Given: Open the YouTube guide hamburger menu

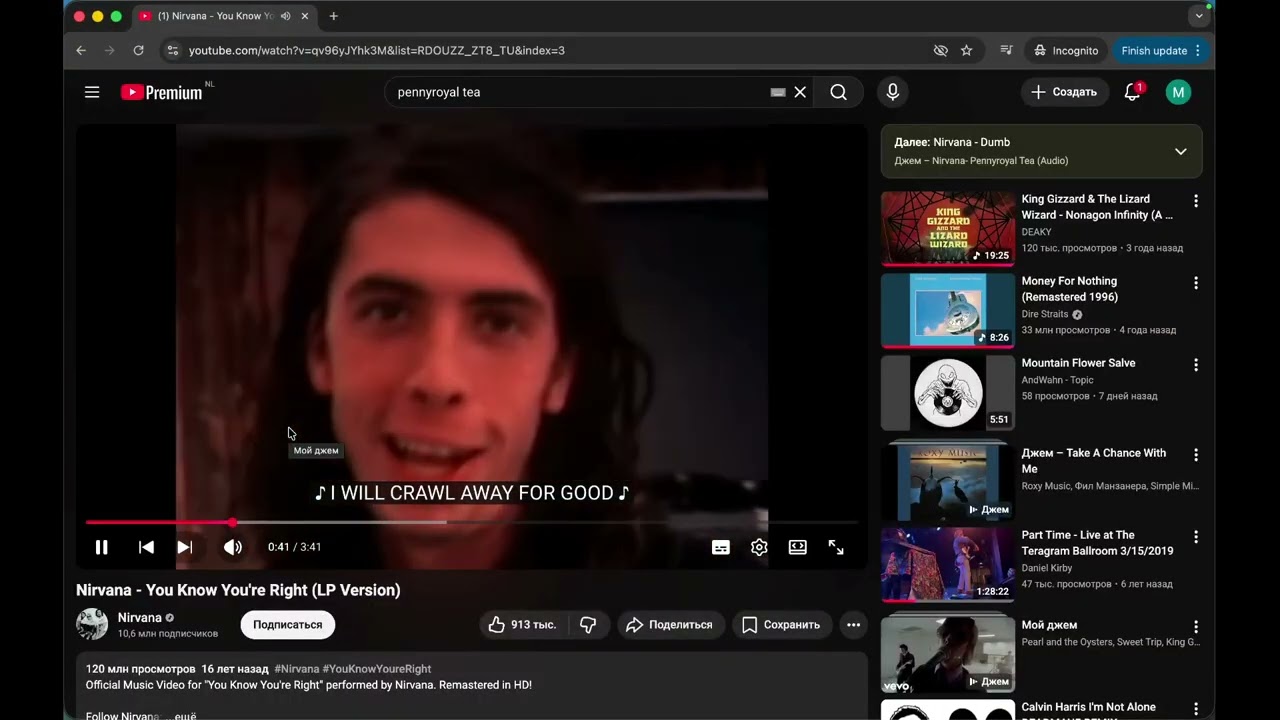Looking at the screenshot, I should coord(92,92).
